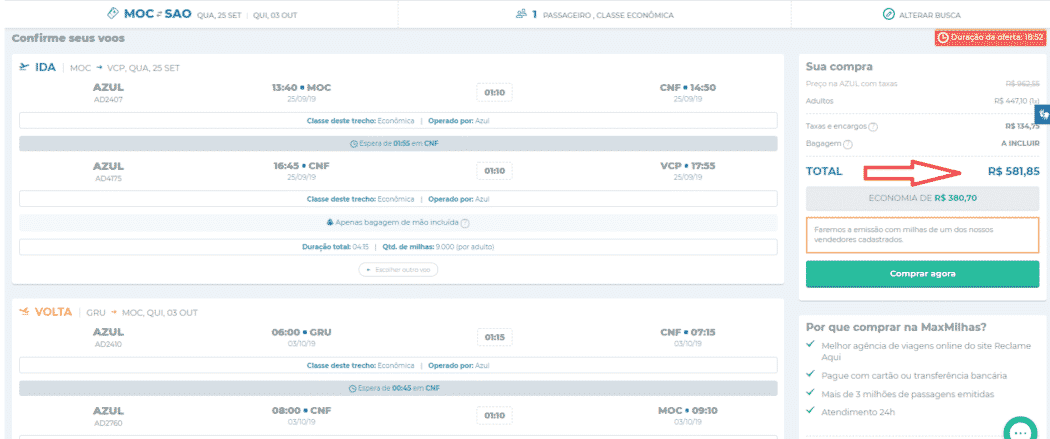Click the Espera de 00:45 em CNF bar
The width and height of the screenshot is (1050, 439).
(398, 389)
